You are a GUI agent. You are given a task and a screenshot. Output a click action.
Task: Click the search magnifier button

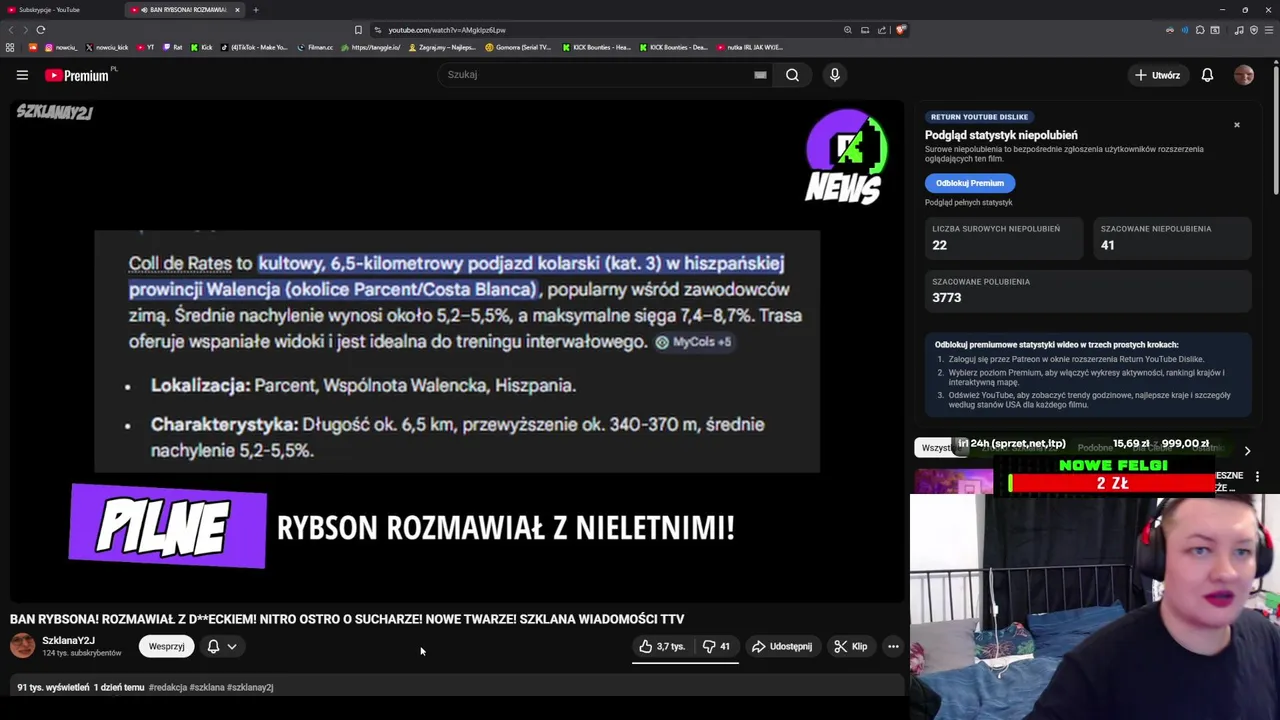792,75
